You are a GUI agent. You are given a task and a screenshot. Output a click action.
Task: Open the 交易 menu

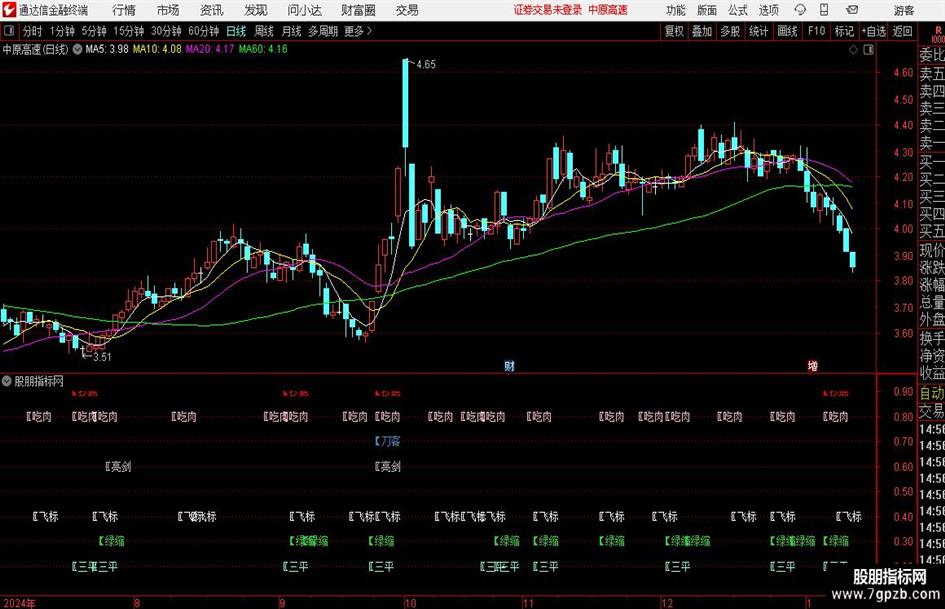tap(407, 10)
